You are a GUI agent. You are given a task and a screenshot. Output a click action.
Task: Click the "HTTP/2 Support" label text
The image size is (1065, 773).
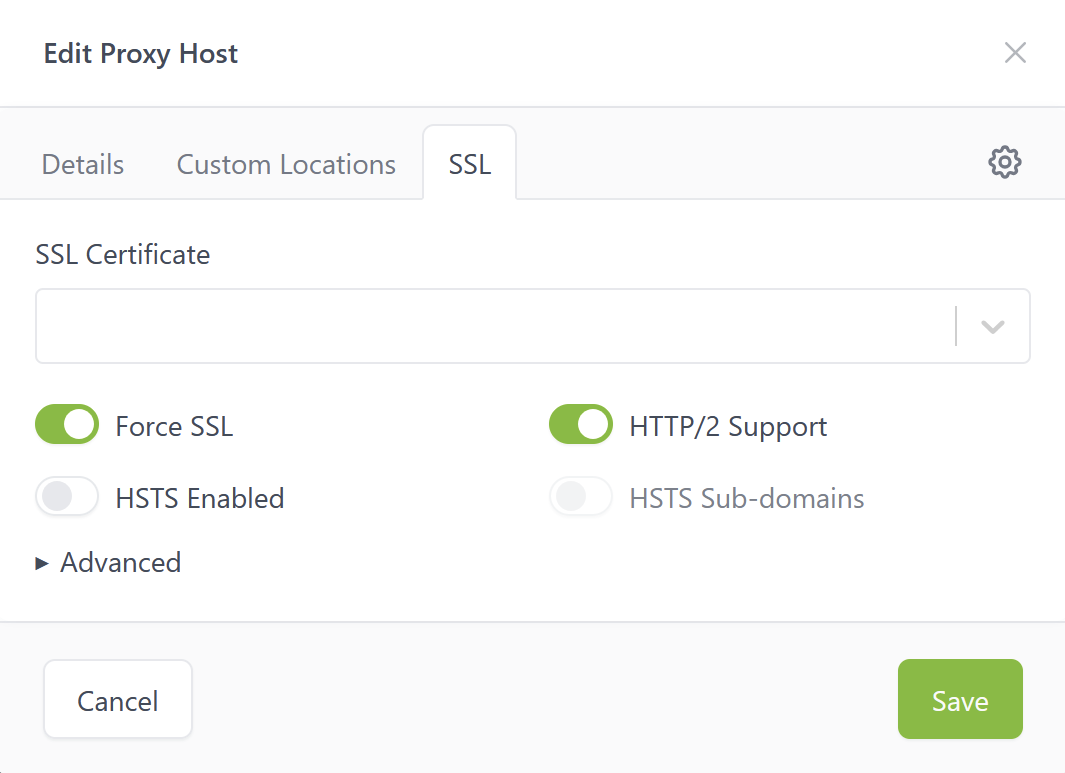click(728, 426)
